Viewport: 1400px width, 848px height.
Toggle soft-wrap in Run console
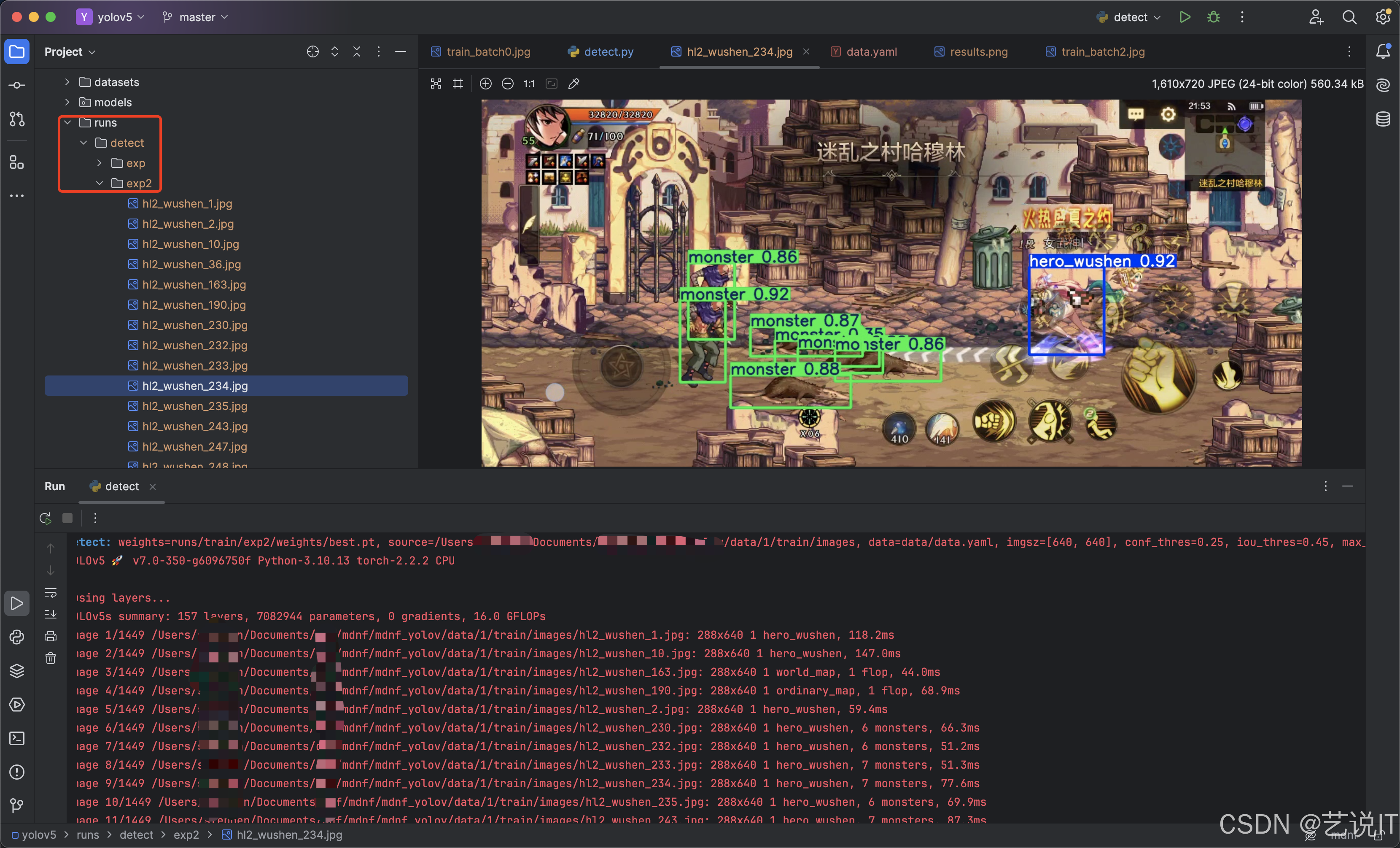pos(51,593)
